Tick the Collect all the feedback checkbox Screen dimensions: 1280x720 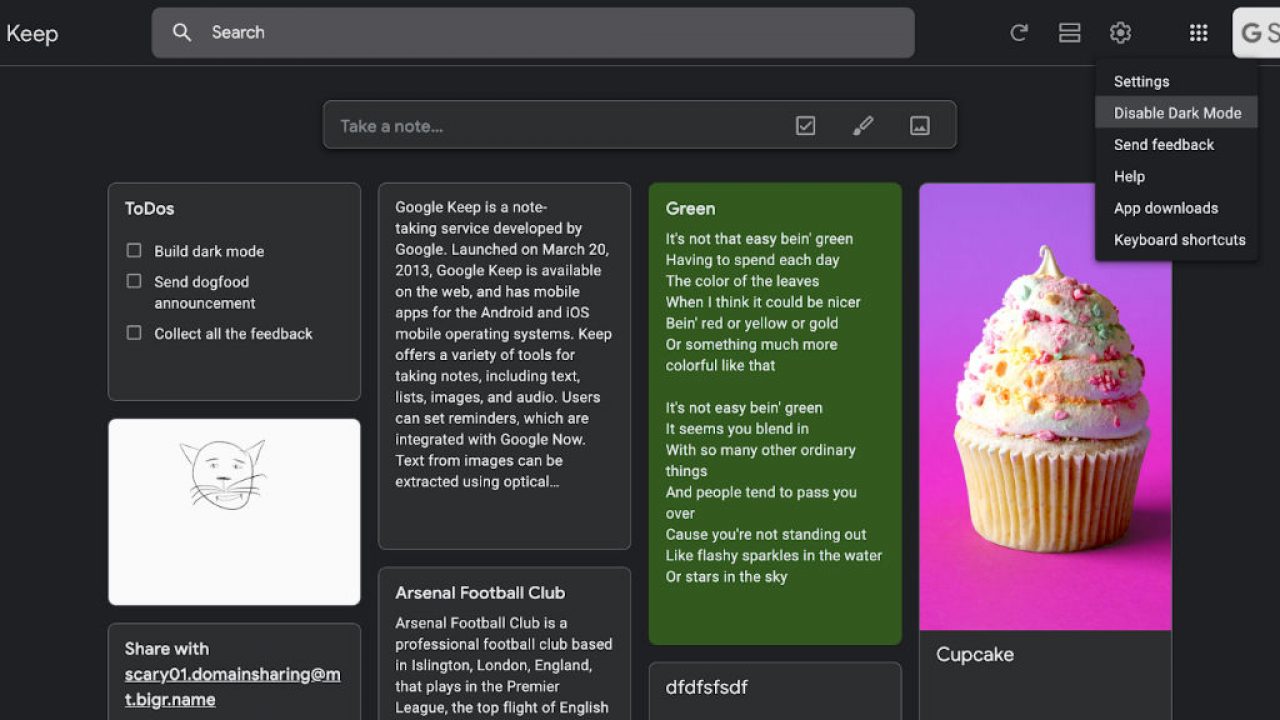tap(134, 333)
